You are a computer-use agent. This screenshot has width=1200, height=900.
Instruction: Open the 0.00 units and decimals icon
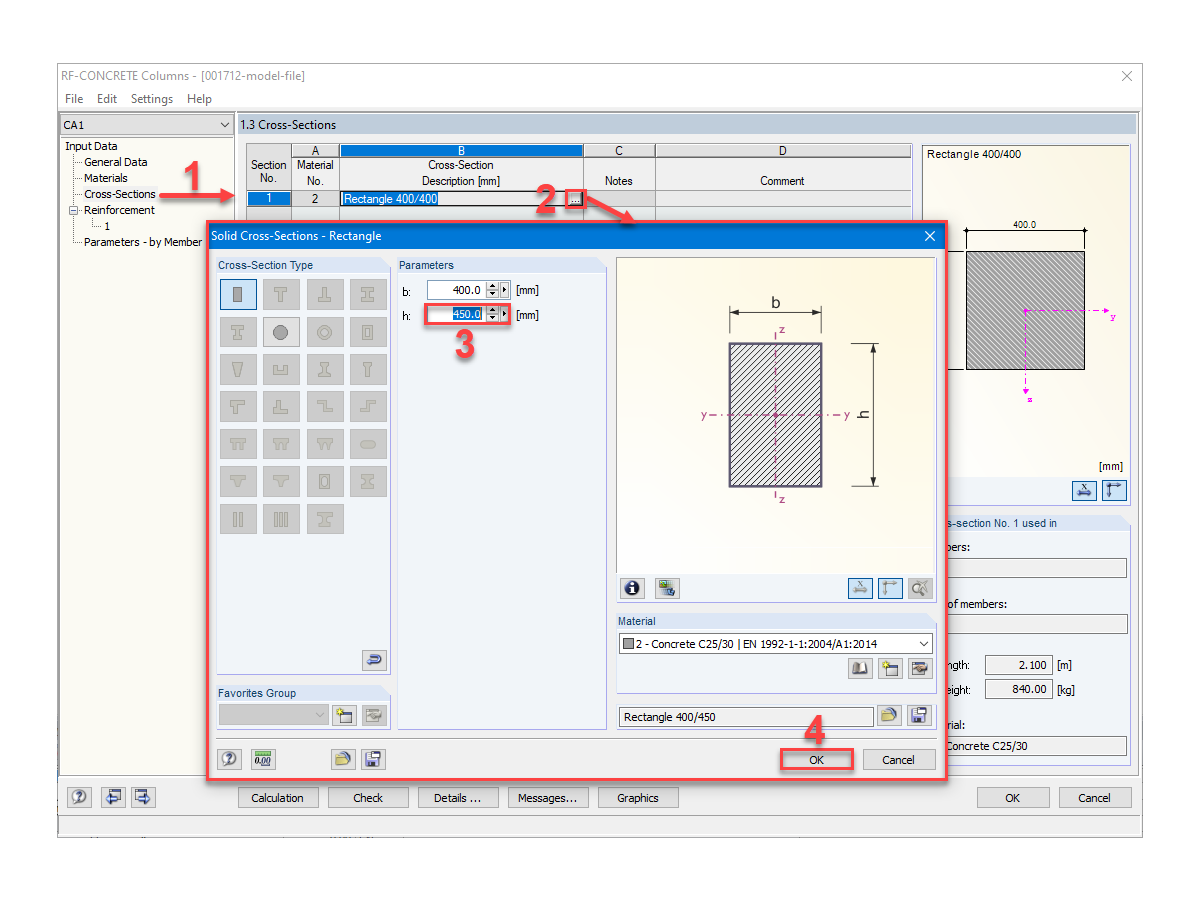click(x=264, y=759)
